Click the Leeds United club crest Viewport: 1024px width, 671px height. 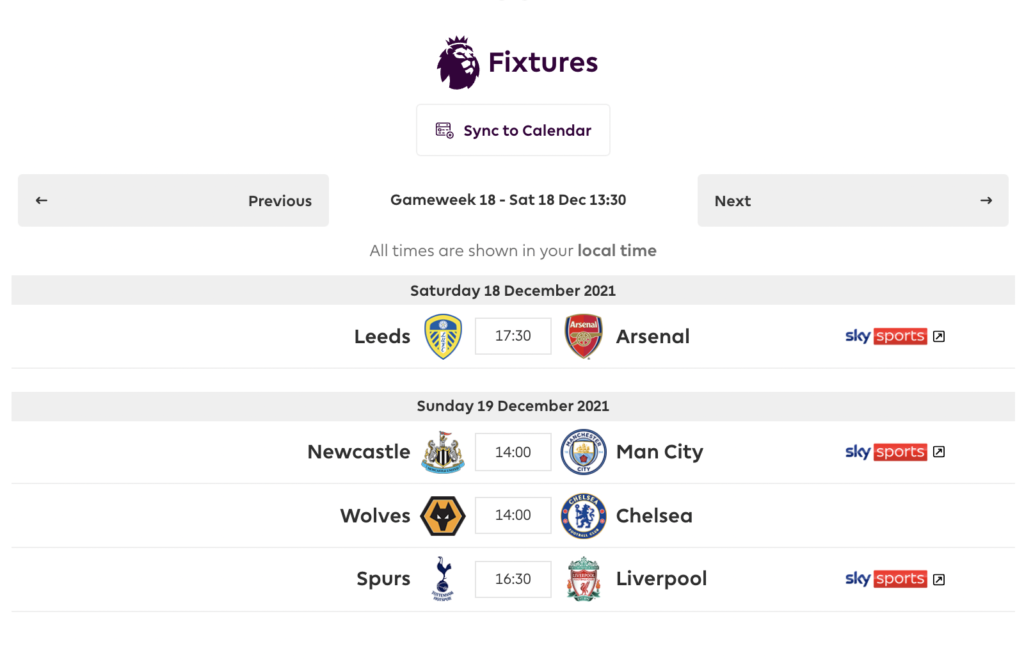(443, 337)
